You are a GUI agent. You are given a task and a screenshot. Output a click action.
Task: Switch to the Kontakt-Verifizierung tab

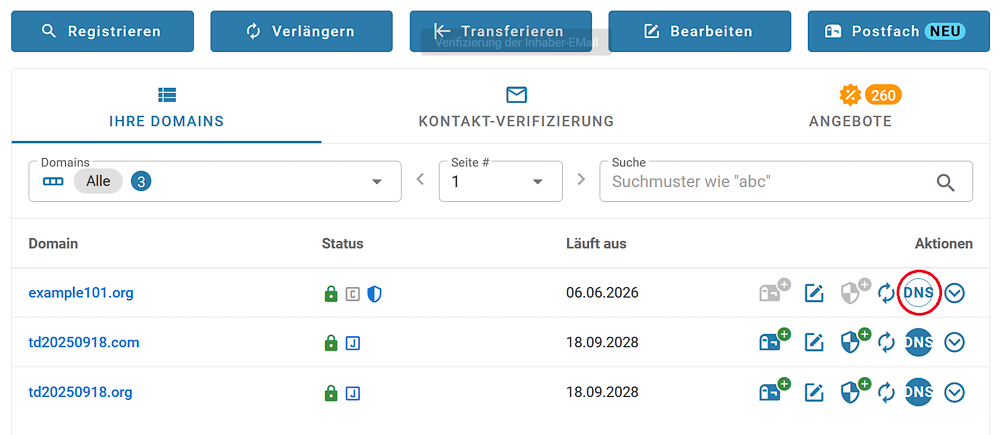click(x=516, y=108)
